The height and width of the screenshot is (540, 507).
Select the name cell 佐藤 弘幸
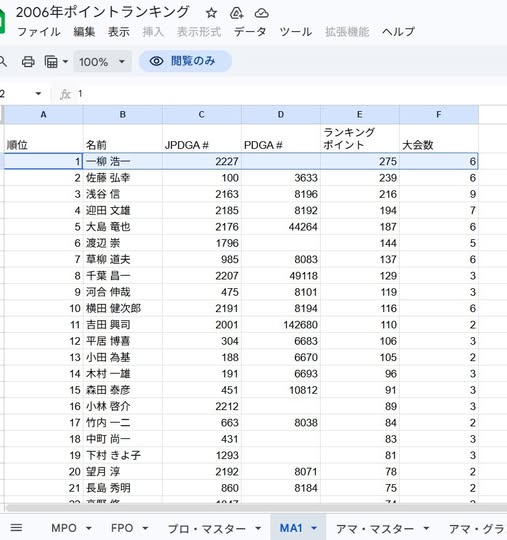123,178
